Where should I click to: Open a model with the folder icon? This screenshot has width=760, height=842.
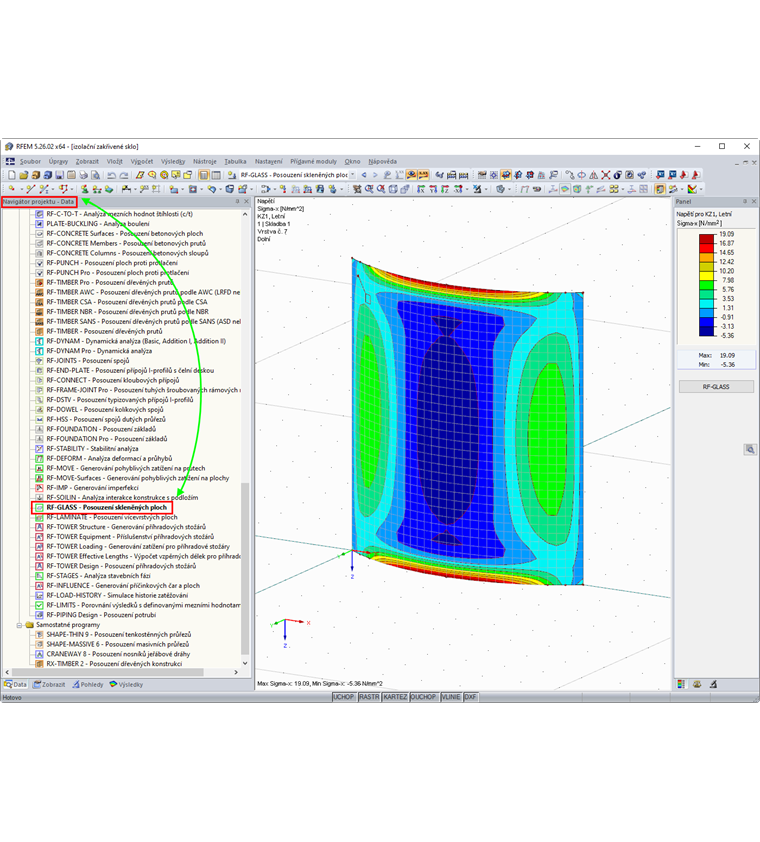24,175
